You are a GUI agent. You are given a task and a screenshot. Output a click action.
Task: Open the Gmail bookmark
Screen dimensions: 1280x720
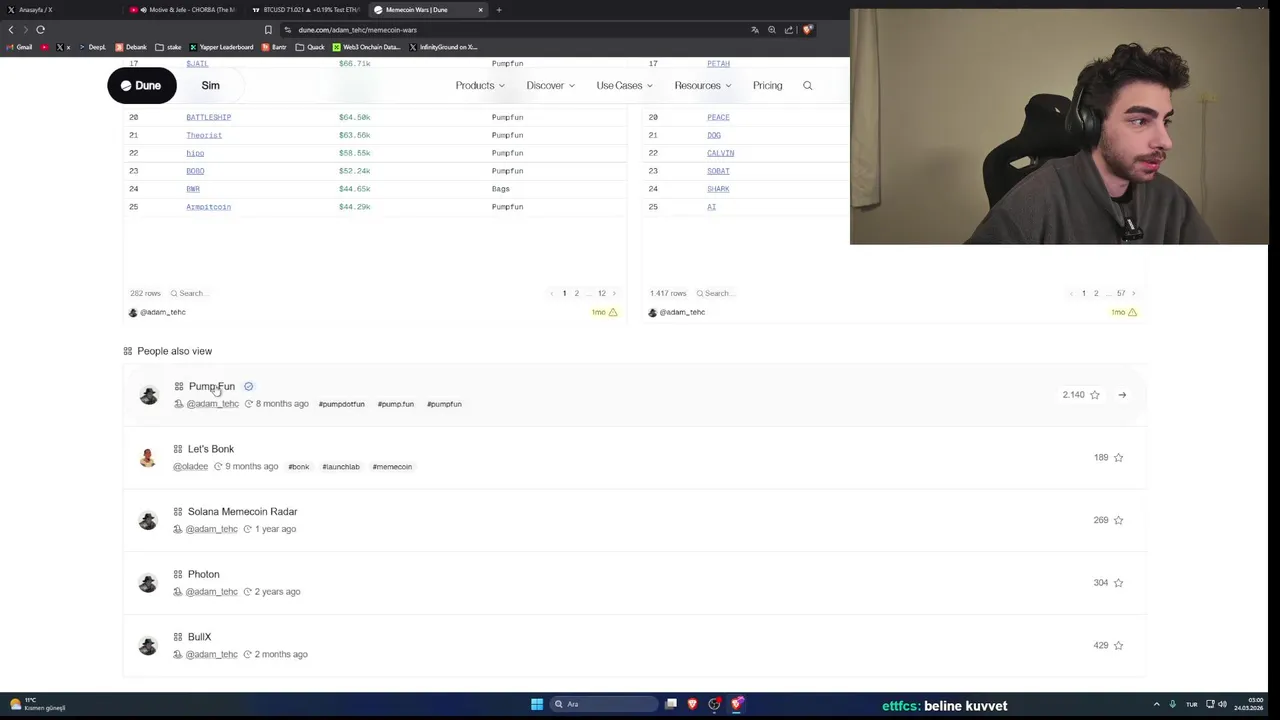[x=19, y=47]
